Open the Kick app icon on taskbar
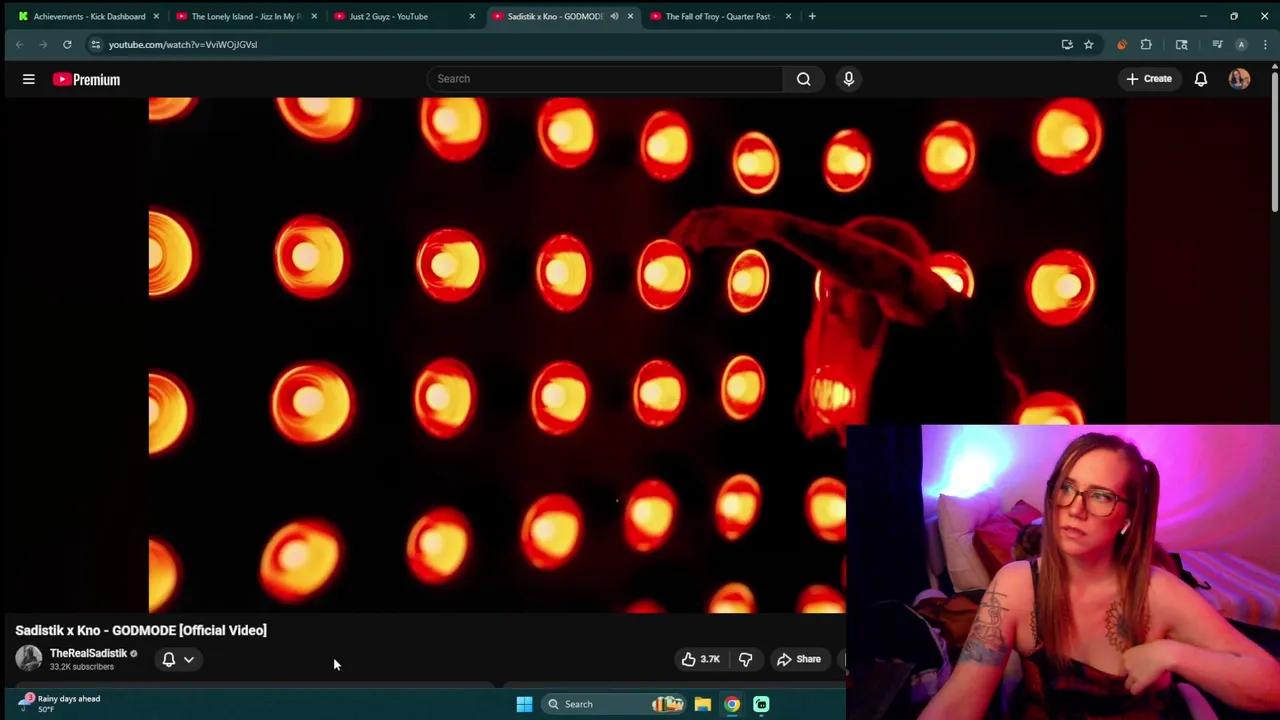Screen dimensions: 1280x720 pyautogui.click(x=761, y=704)
